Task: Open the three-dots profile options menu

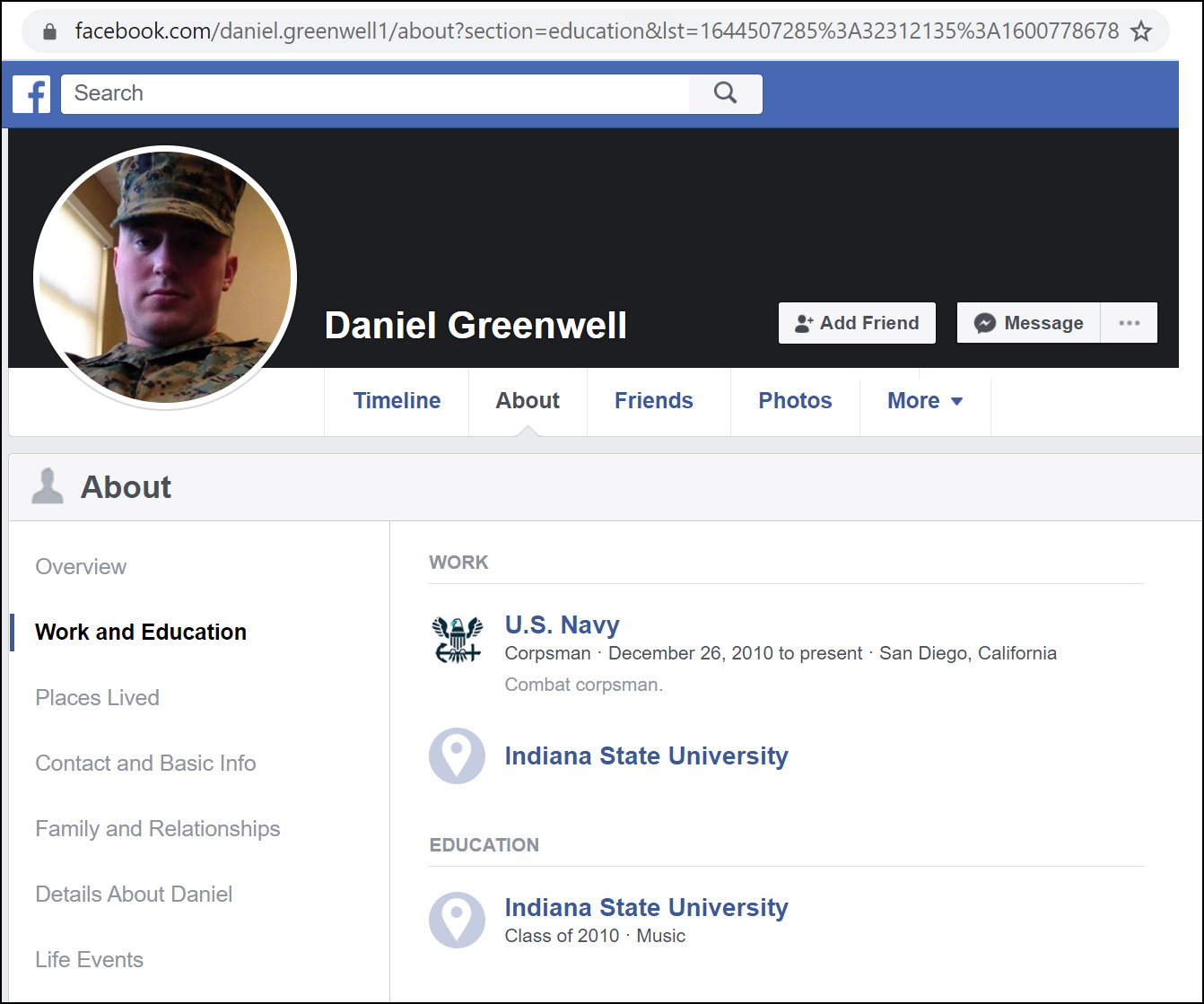Action: click(x=1130, y=323)
